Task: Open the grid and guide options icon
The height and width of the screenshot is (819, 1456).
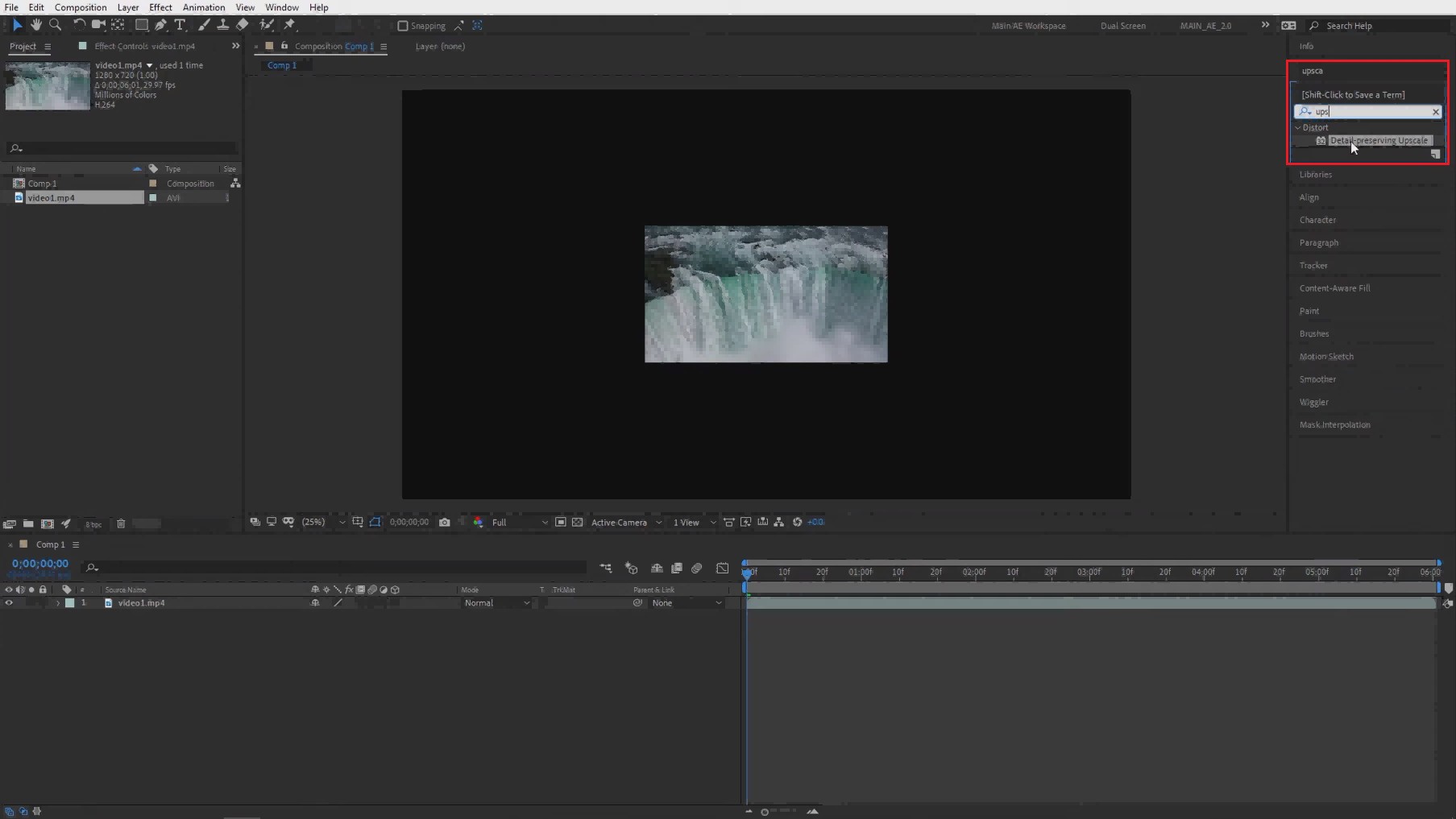Action: click(x=358, y=522)
